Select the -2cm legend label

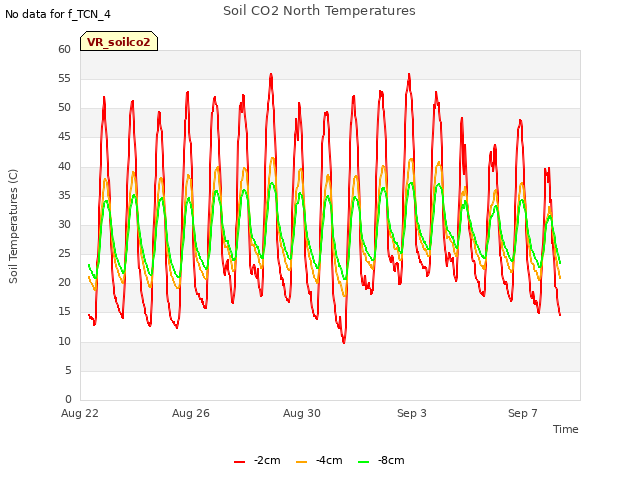click(267, 460)
